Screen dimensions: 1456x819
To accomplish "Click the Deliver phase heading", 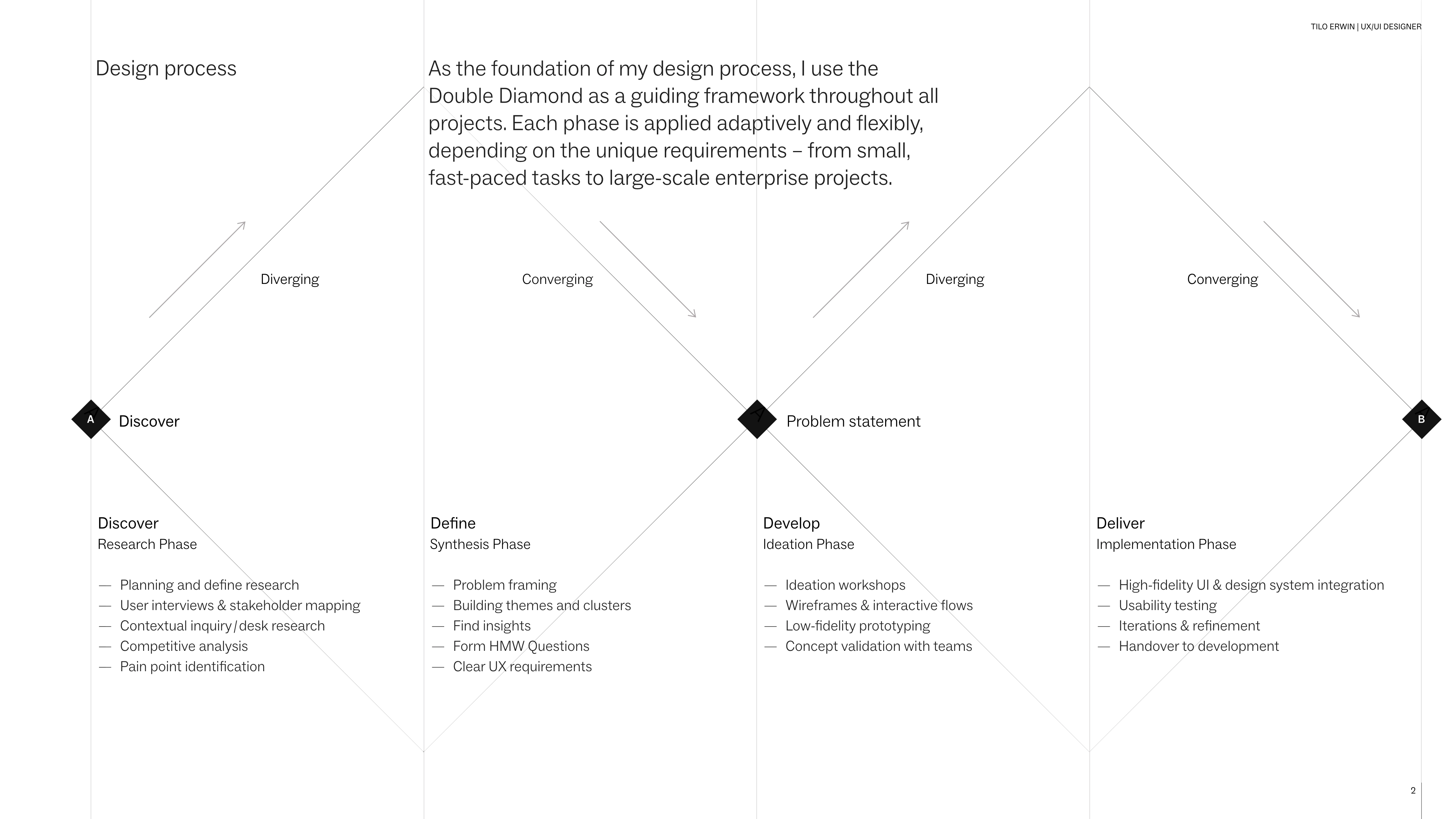I will pos(1120,523).
